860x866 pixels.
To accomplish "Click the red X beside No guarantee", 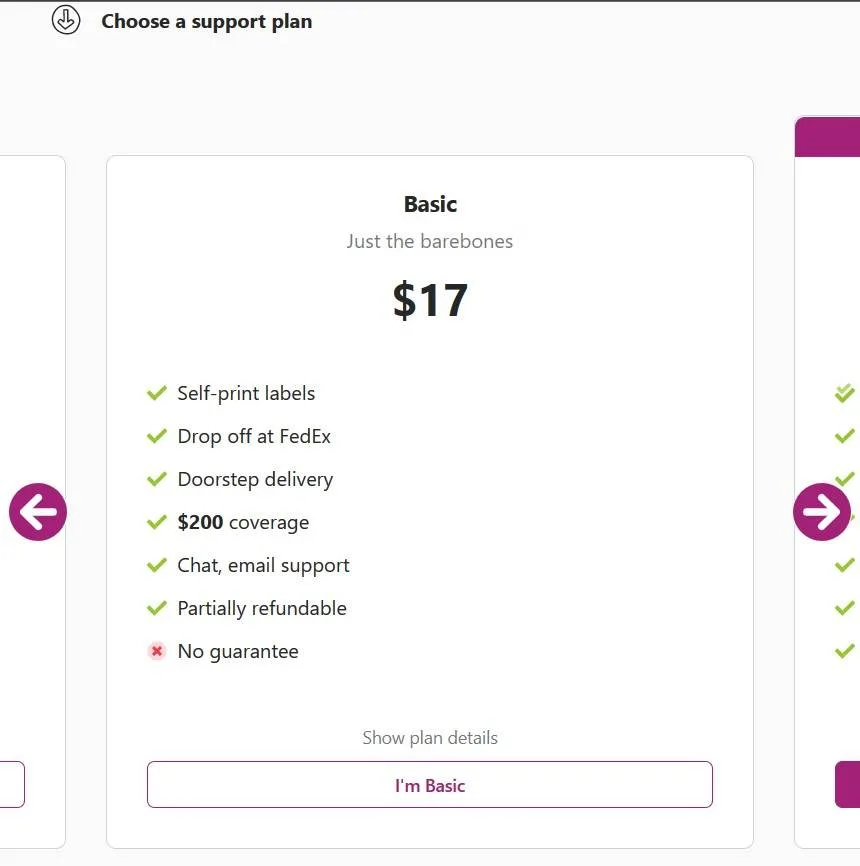I will (x=157, y=651).
